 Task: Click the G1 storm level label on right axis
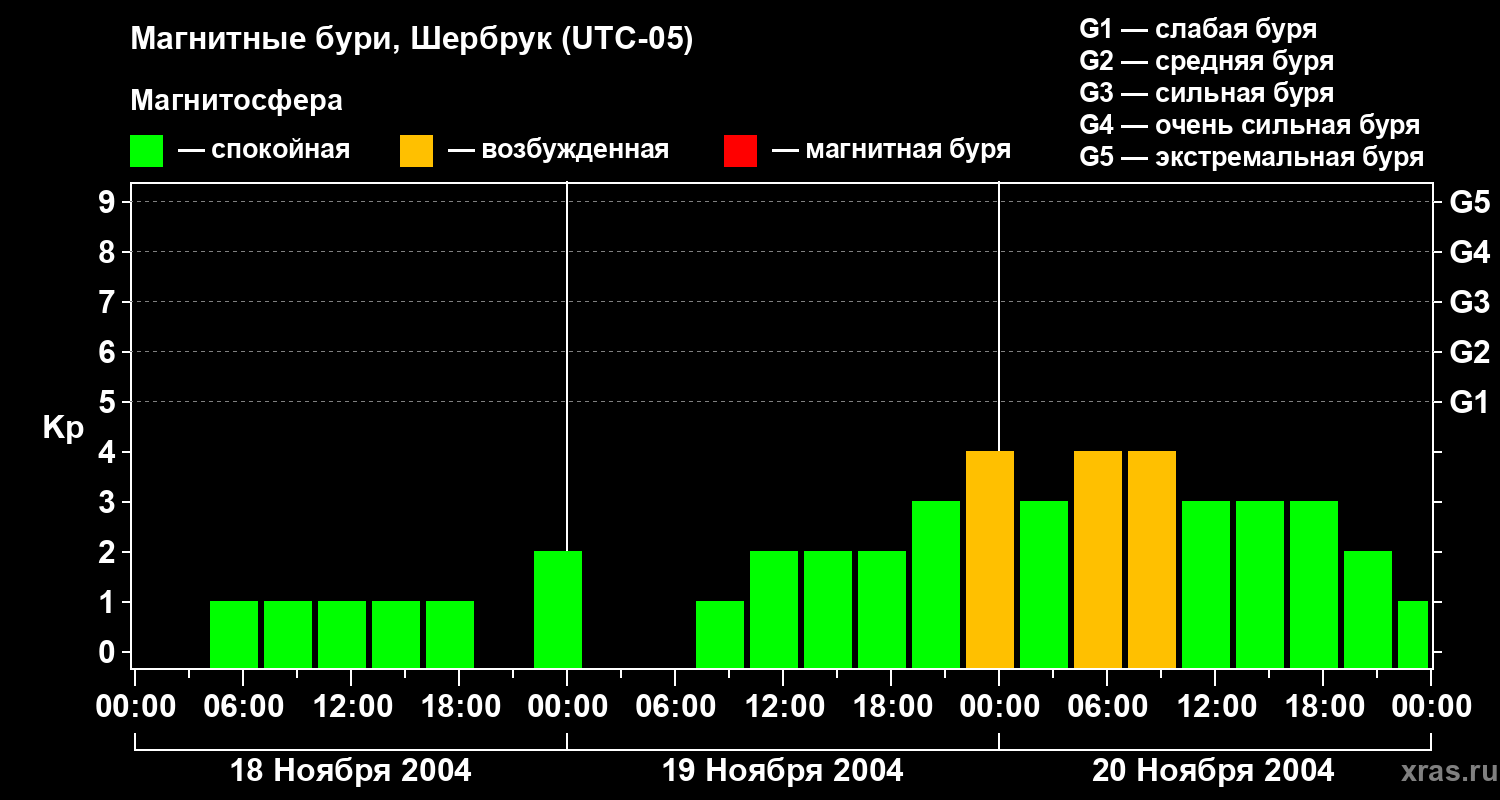[x=1469, y=403]
